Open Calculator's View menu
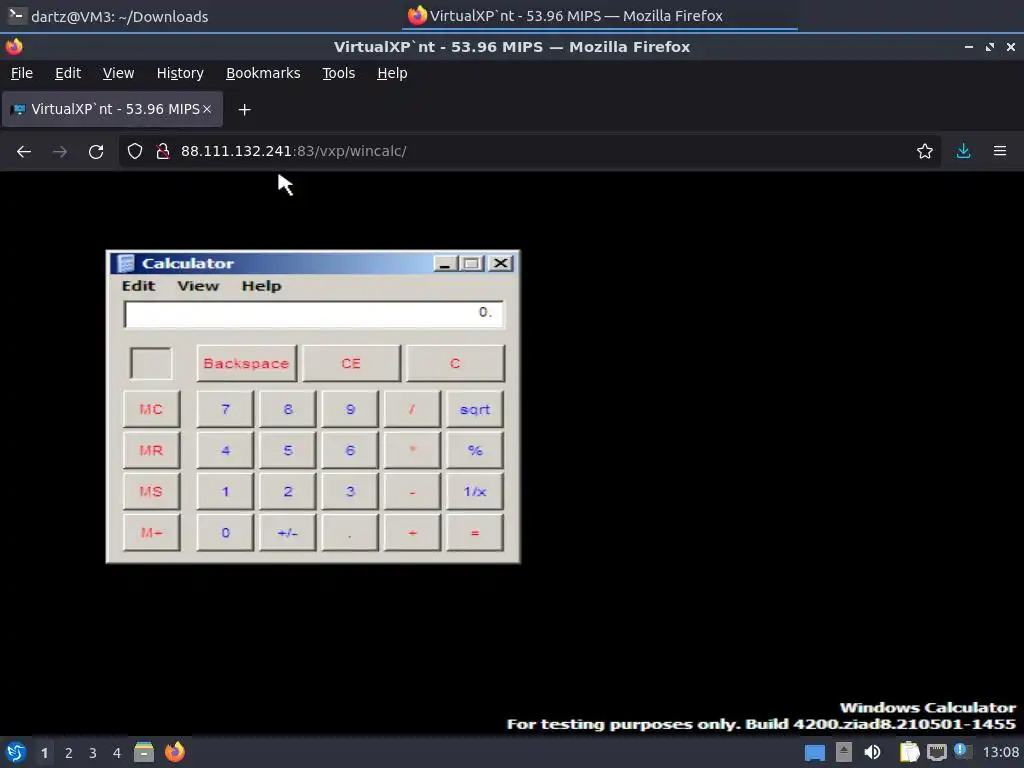 (198, 286)
